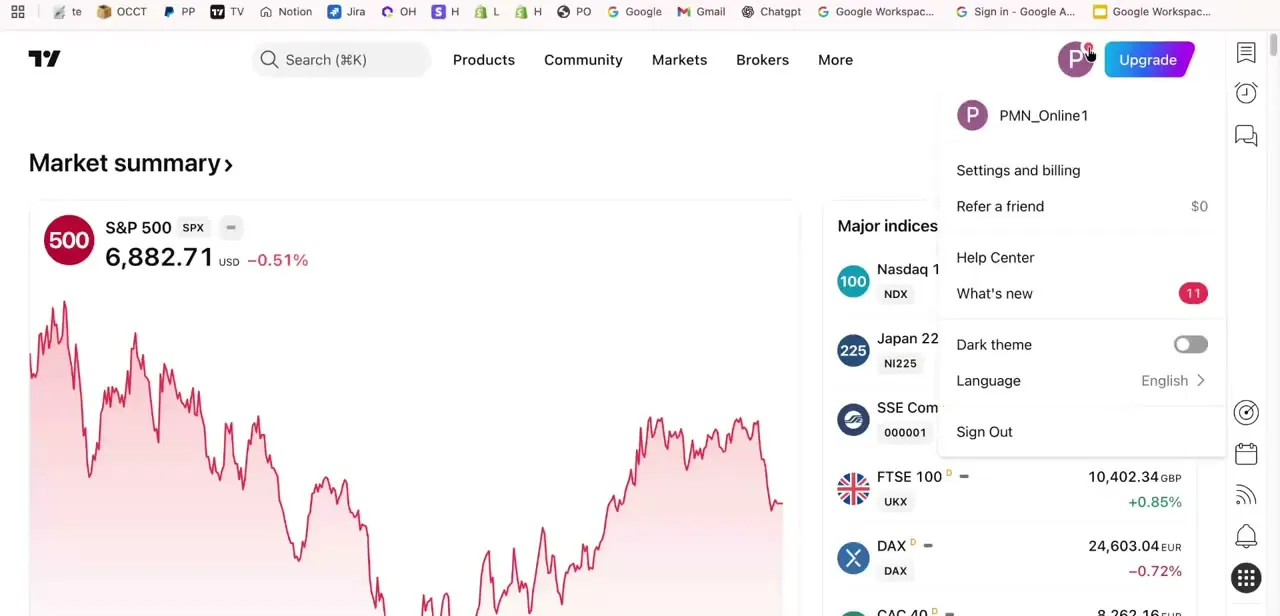
Task: Click the FTSE 100 UK flag icon
Action: click(x=853, y=488)
